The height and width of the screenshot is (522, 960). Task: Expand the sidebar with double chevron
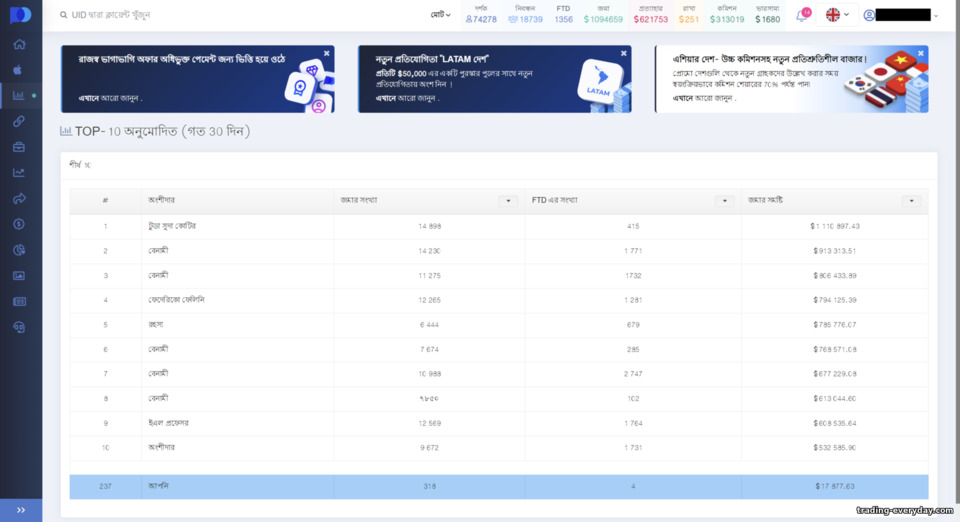click(x=21, y=510)
